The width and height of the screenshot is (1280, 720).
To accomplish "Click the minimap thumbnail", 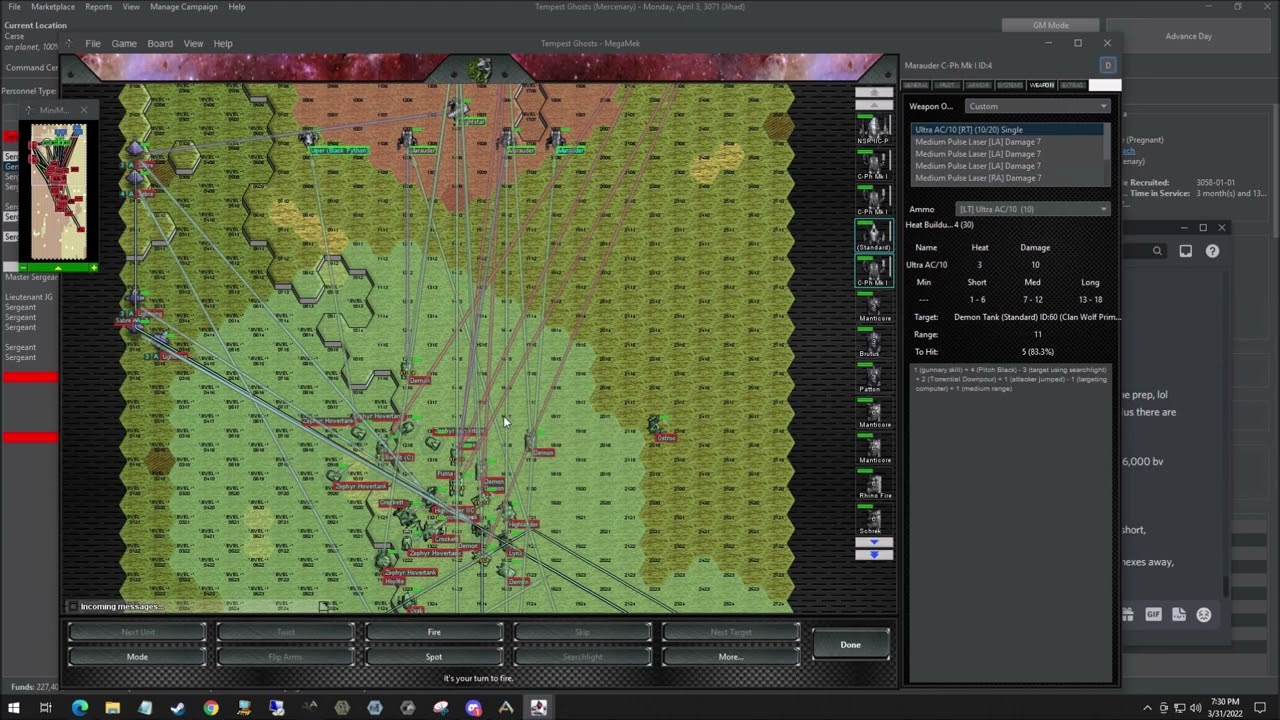I will click(x=58, y=191).
